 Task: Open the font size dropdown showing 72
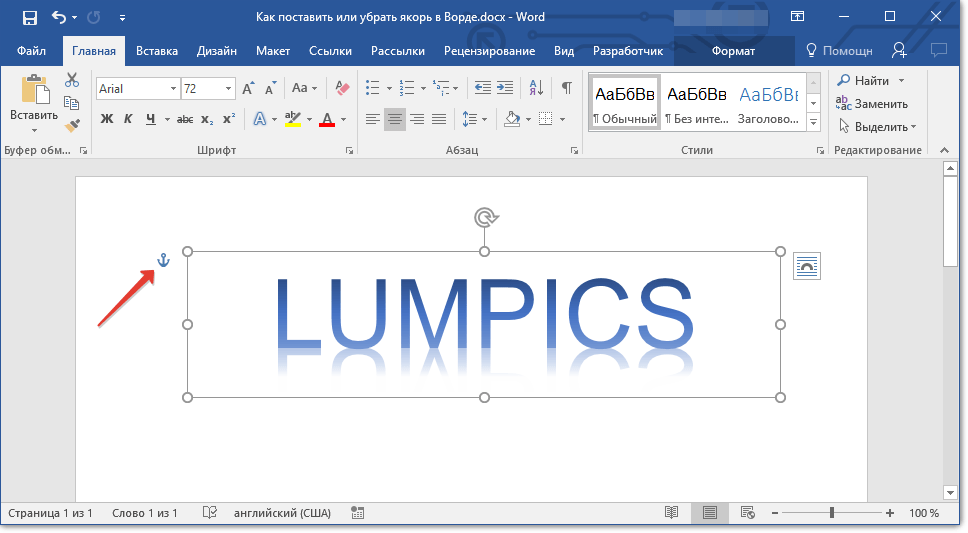click(208, 89)
